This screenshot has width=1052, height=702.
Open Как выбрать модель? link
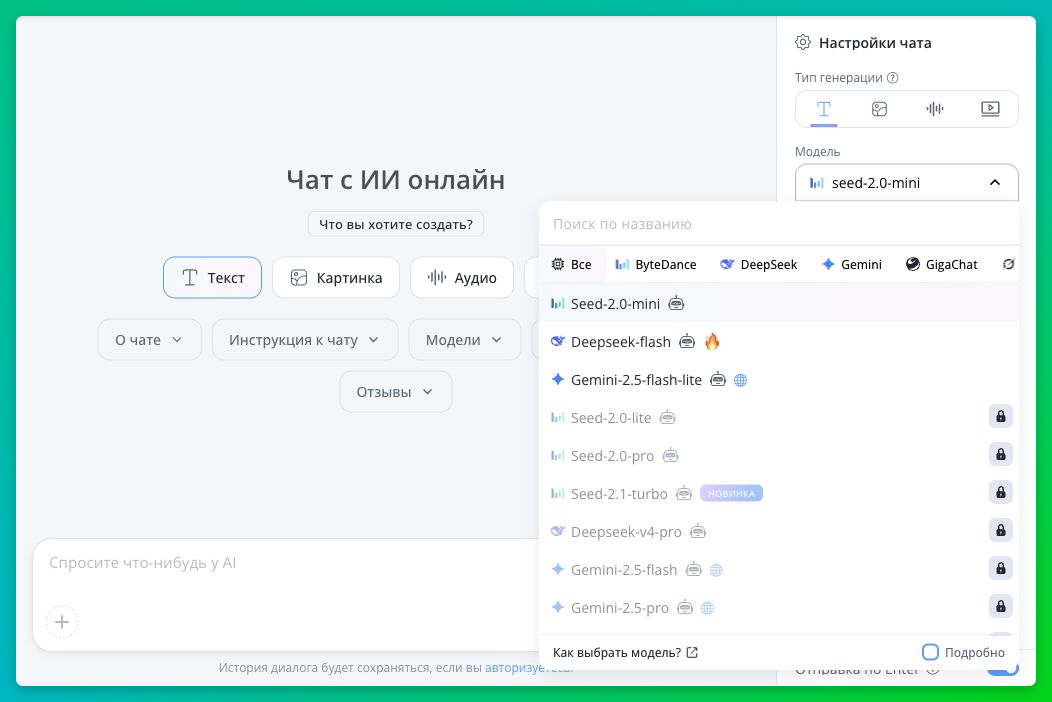pos(625,652)
